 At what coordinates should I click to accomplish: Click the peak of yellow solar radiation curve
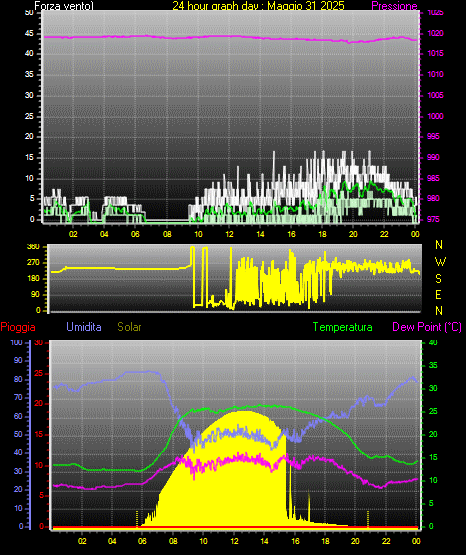click(242, 411)
